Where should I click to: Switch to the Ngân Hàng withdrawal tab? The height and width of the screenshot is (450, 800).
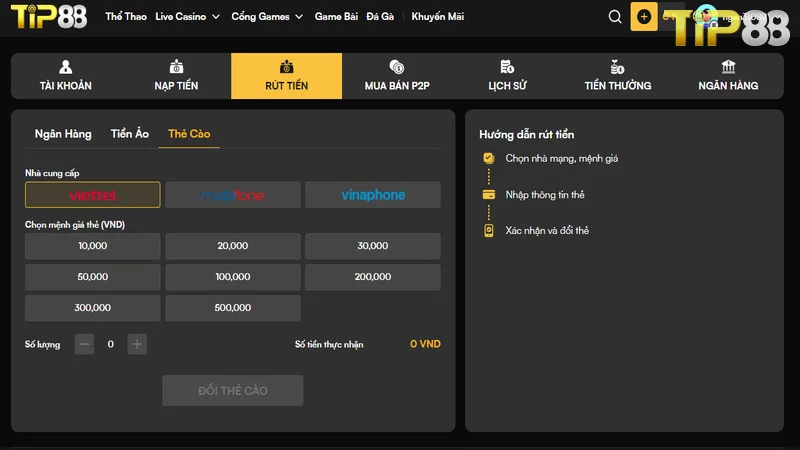pyautogui.click(x=63, y=134)
